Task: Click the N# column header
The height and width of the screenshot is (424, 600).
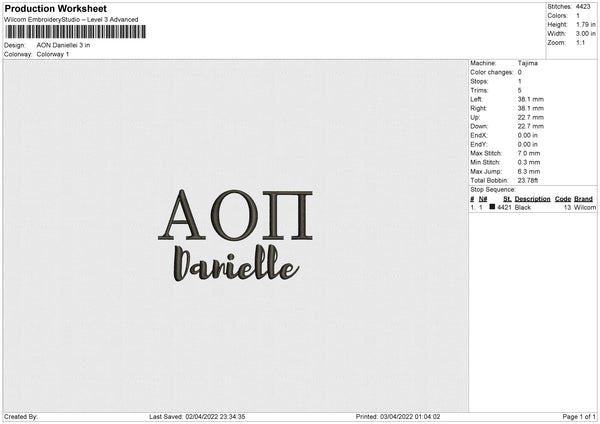Action: click(x=483, y=199)
